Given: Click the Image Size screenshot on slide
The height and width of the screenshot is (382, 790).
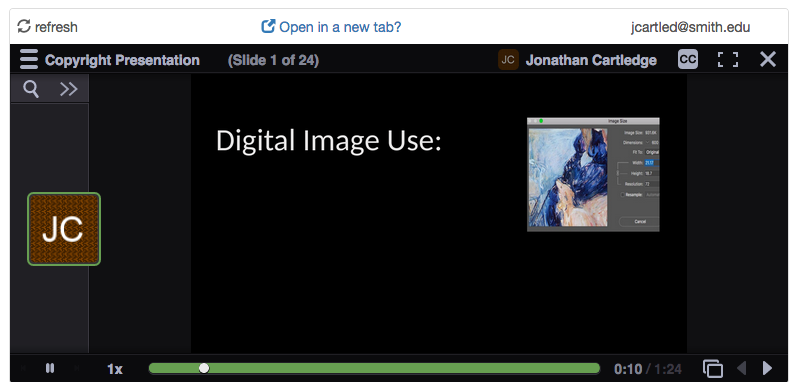Looking at the screenshot, I should tap(593, 174).
